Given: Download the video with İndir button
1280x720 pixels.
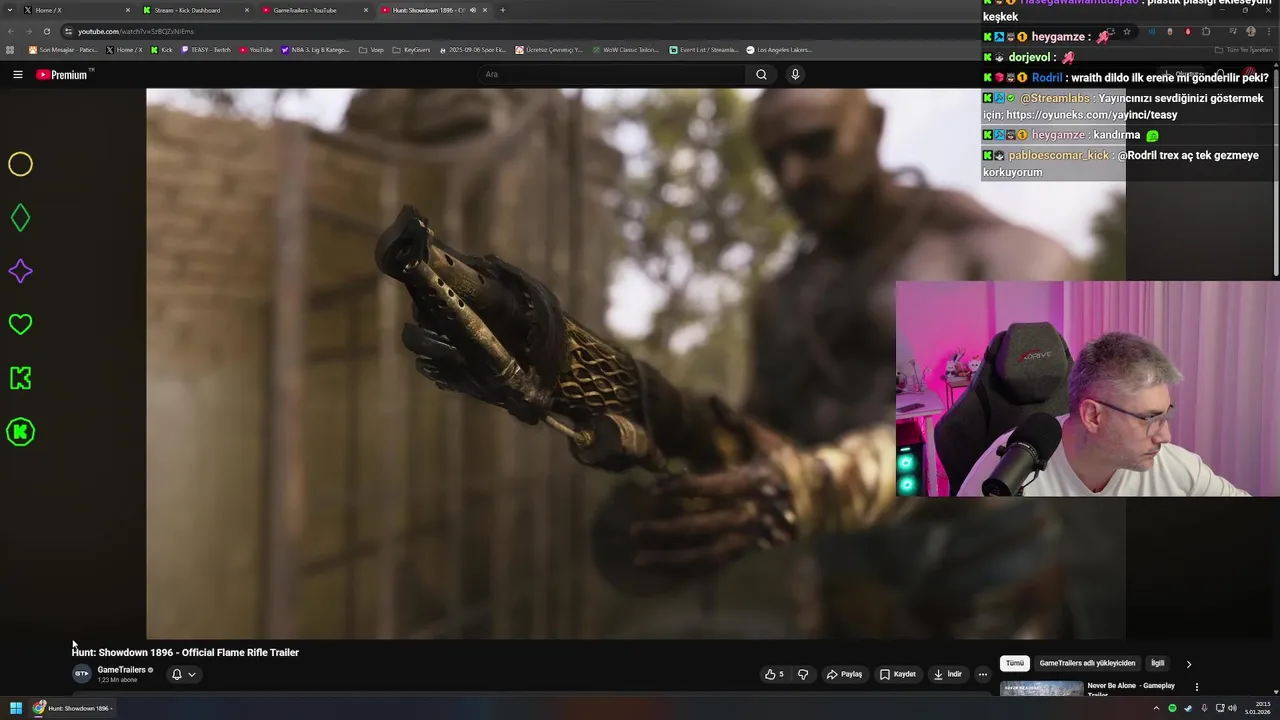Looking at the screenshot, I should pos(948,674).
